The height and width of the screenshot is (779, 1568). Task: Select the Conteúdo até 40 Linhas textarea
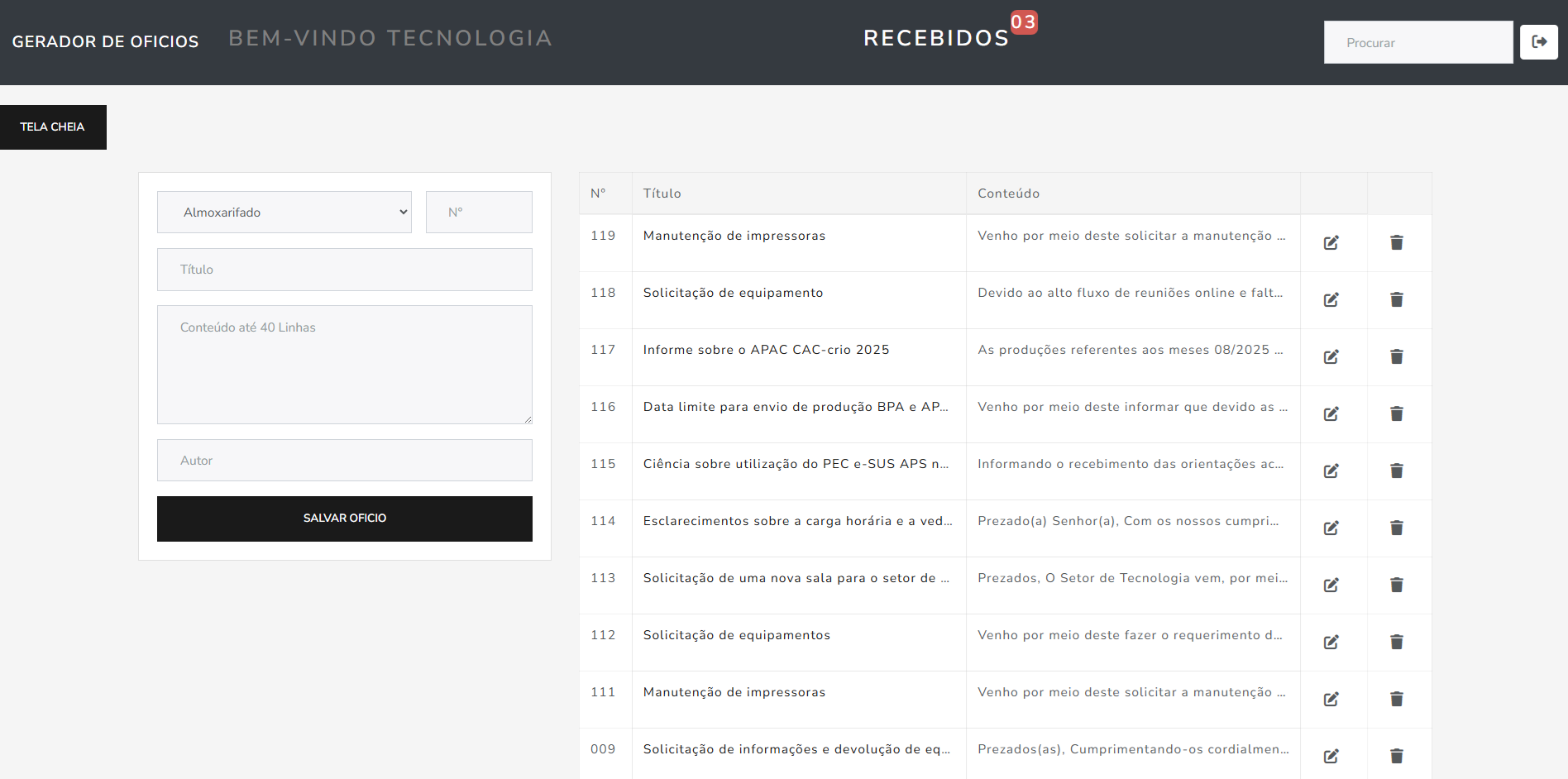[x=344, y=365]
